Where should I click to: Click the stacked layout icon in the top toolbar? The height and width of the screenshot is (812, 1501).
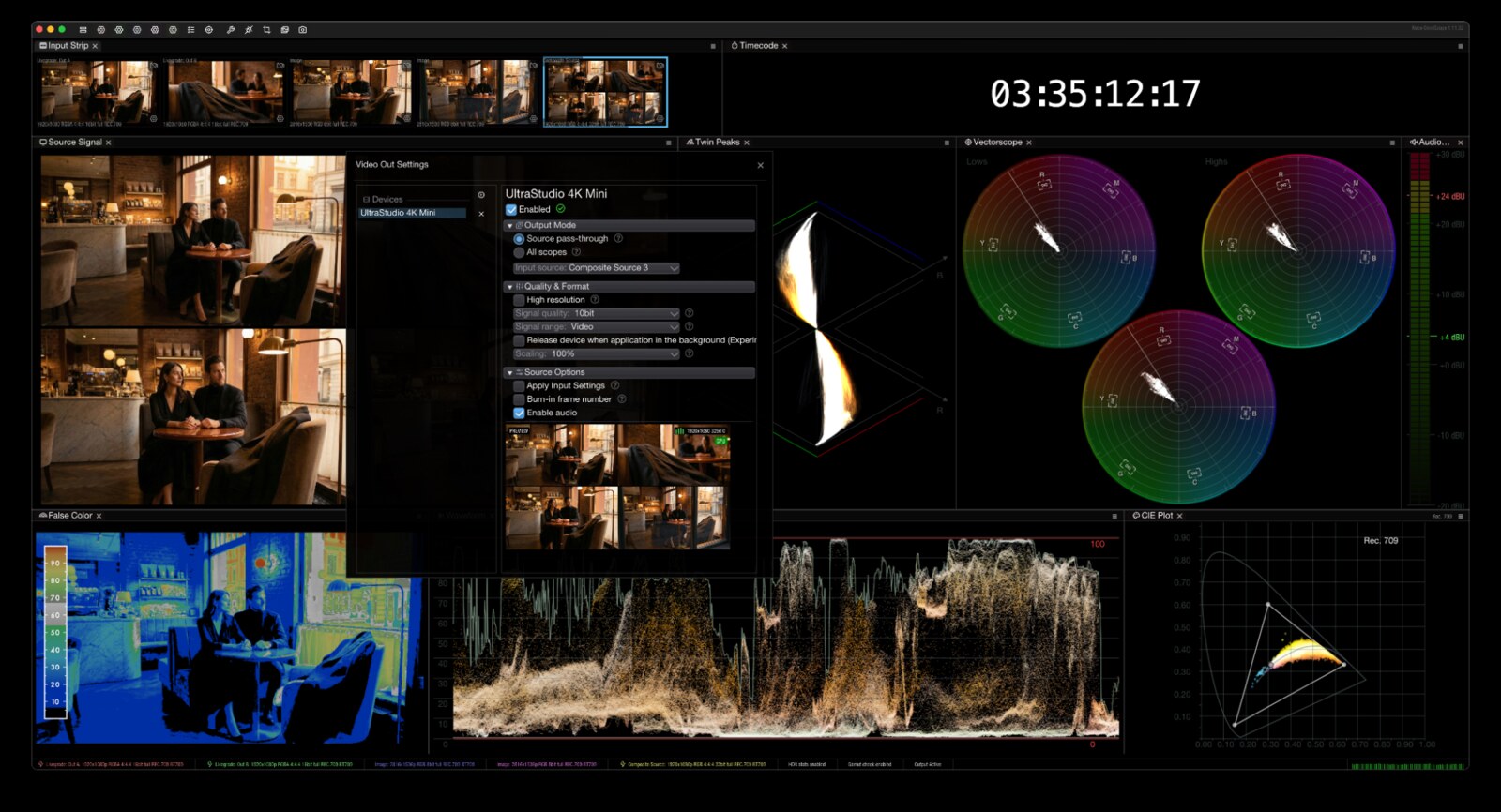coord(83,30)
